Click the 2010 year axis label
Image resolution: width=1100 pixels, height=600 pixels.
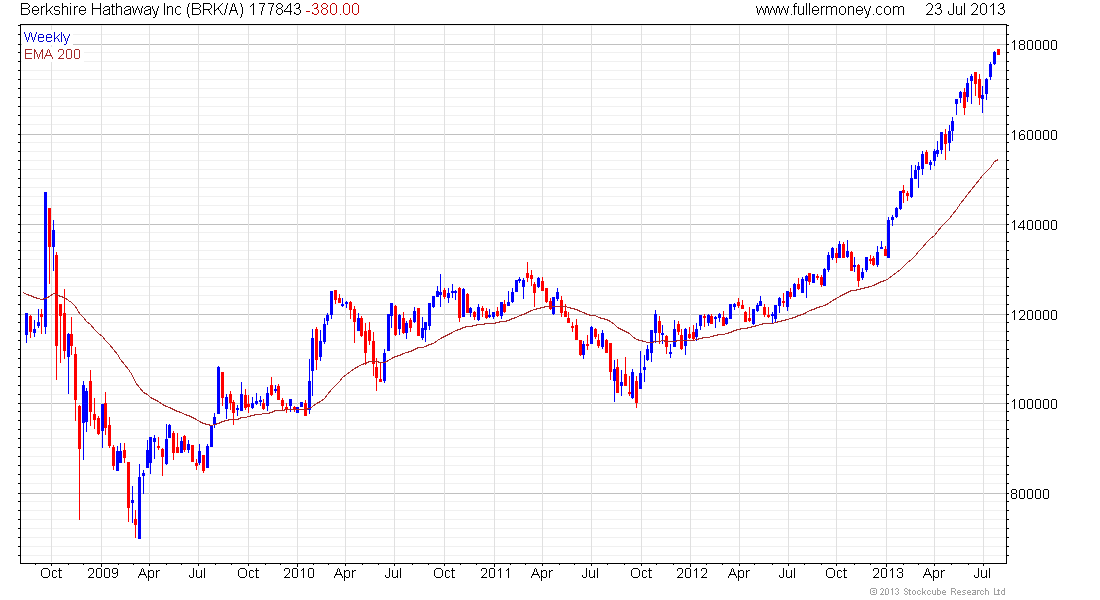tap(299, 573)
